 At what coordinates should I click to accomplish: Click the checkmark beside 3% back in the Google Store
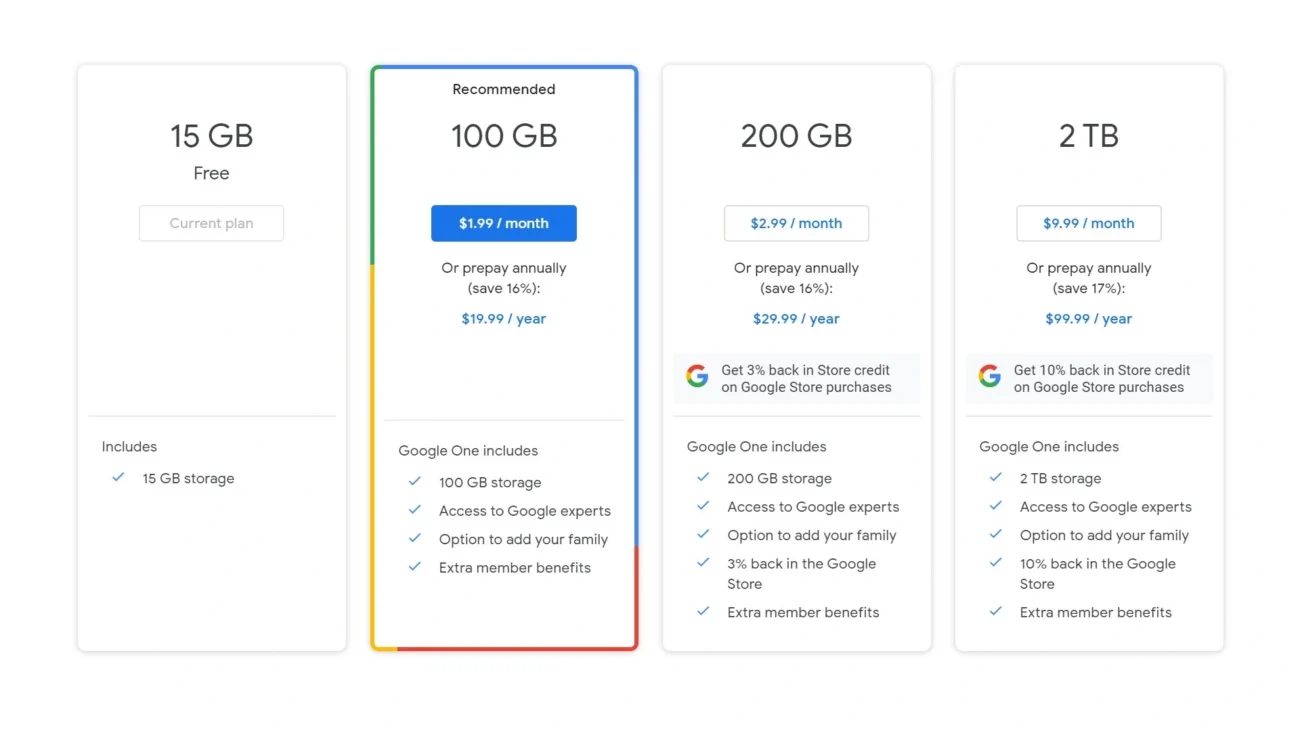(703, 563)
